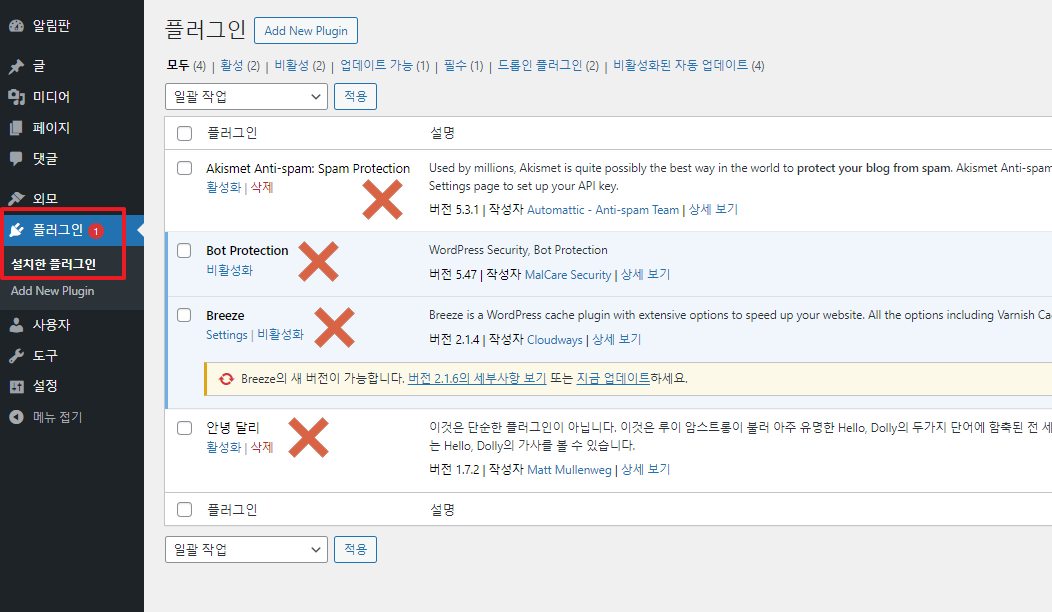Click the 글 pushpin icon
The height and width of the screenshot is (612, 1052).
click(17, 66)
